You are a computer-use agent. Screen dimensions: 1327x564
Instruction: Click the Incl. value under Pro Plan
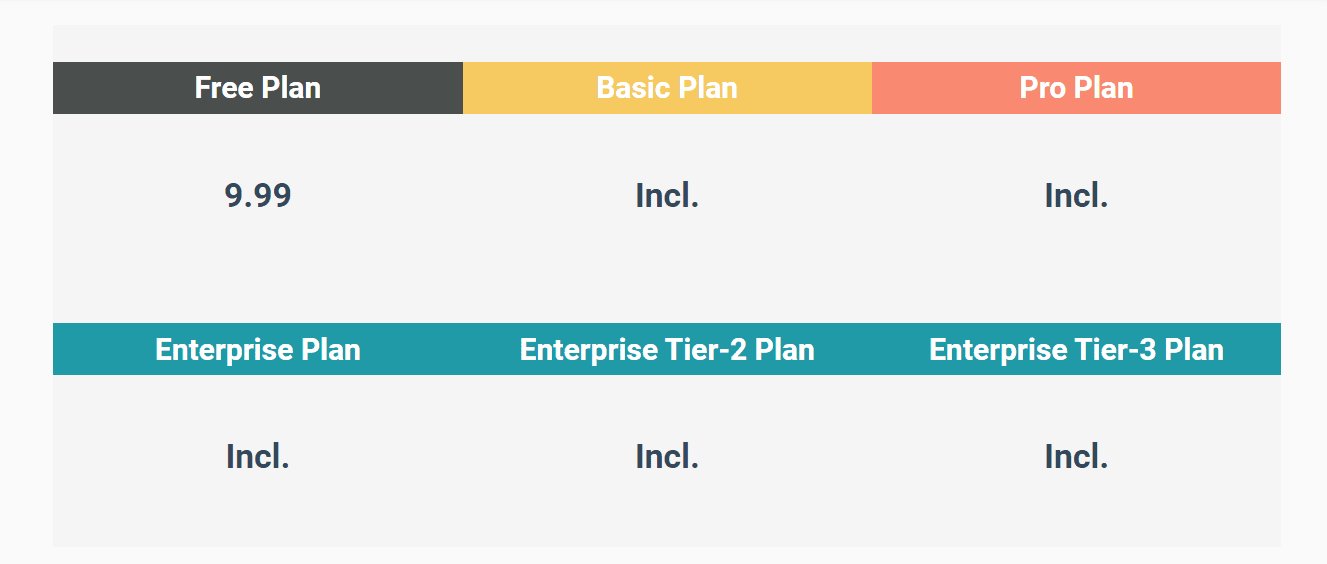click(1076, 196)
